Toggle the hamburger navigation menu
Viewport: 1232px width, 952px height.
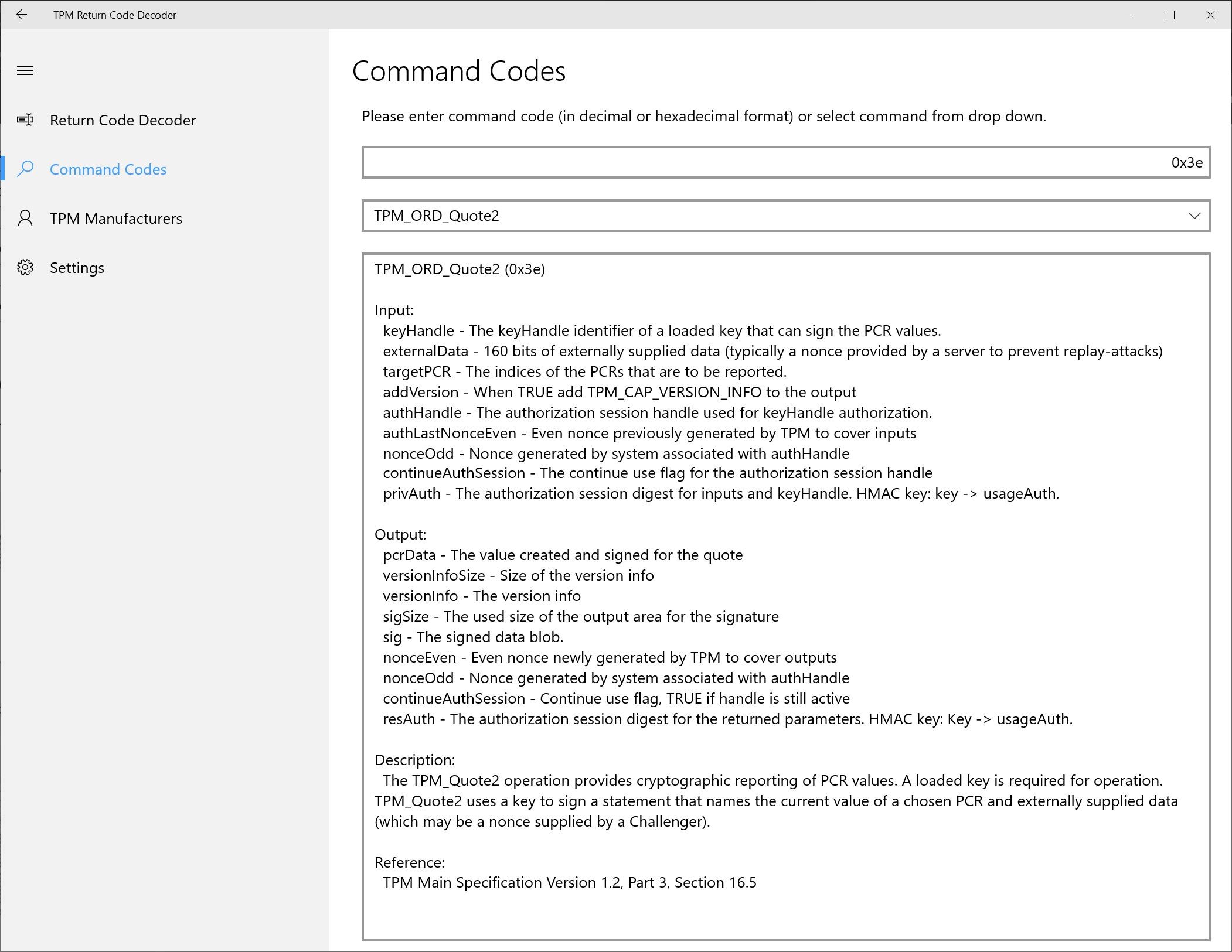point(25,71)
